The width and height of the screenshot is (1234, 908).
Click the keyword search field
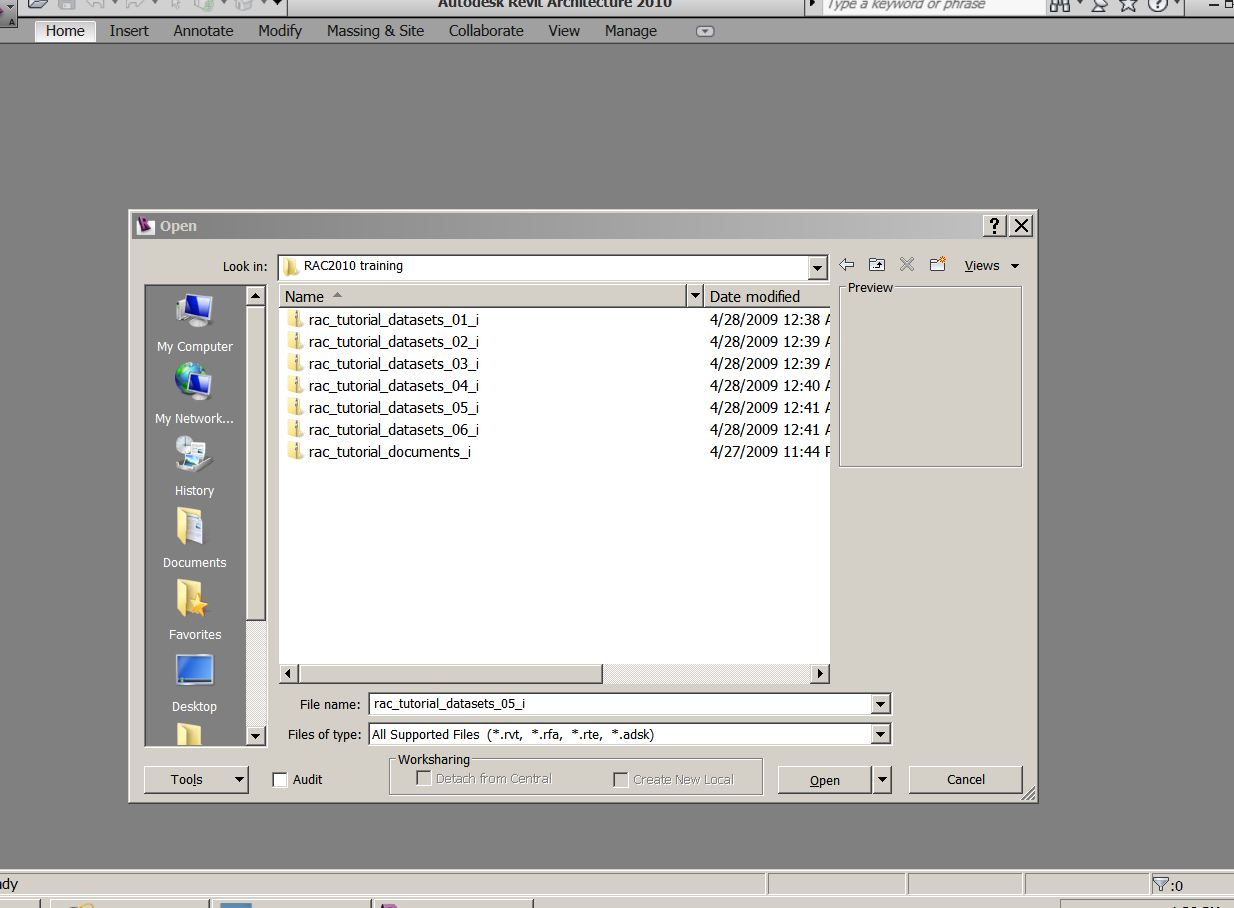[x=932, y=5]
